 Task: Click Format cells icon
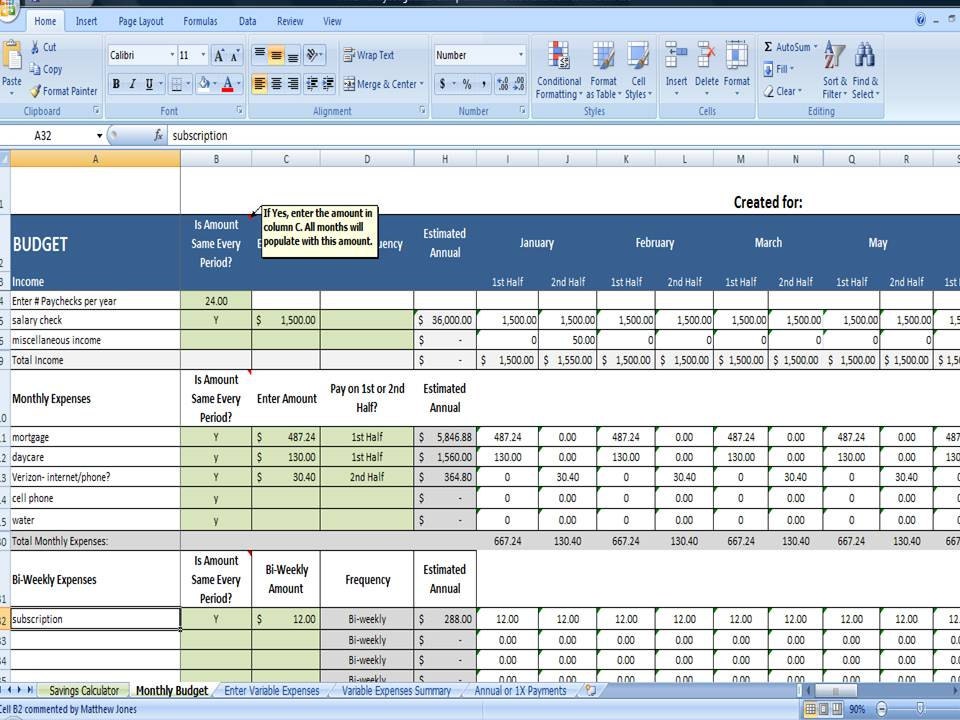pos(737,55)
